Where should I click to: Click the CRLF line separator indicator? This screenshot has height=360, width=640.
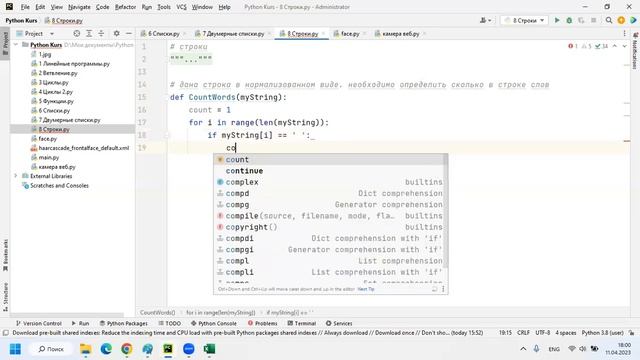point(523,333)
